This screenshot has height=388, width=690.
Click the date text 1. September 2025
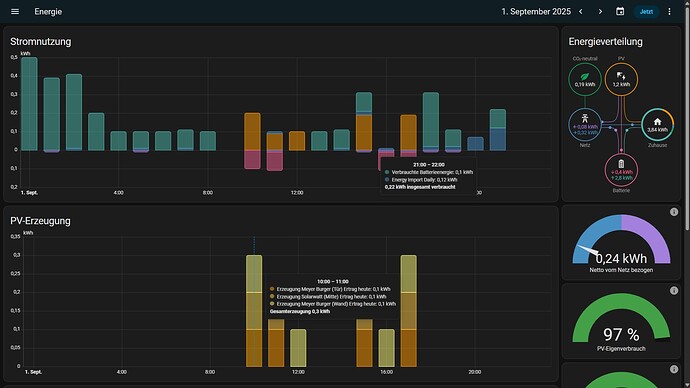click(536, 12)
